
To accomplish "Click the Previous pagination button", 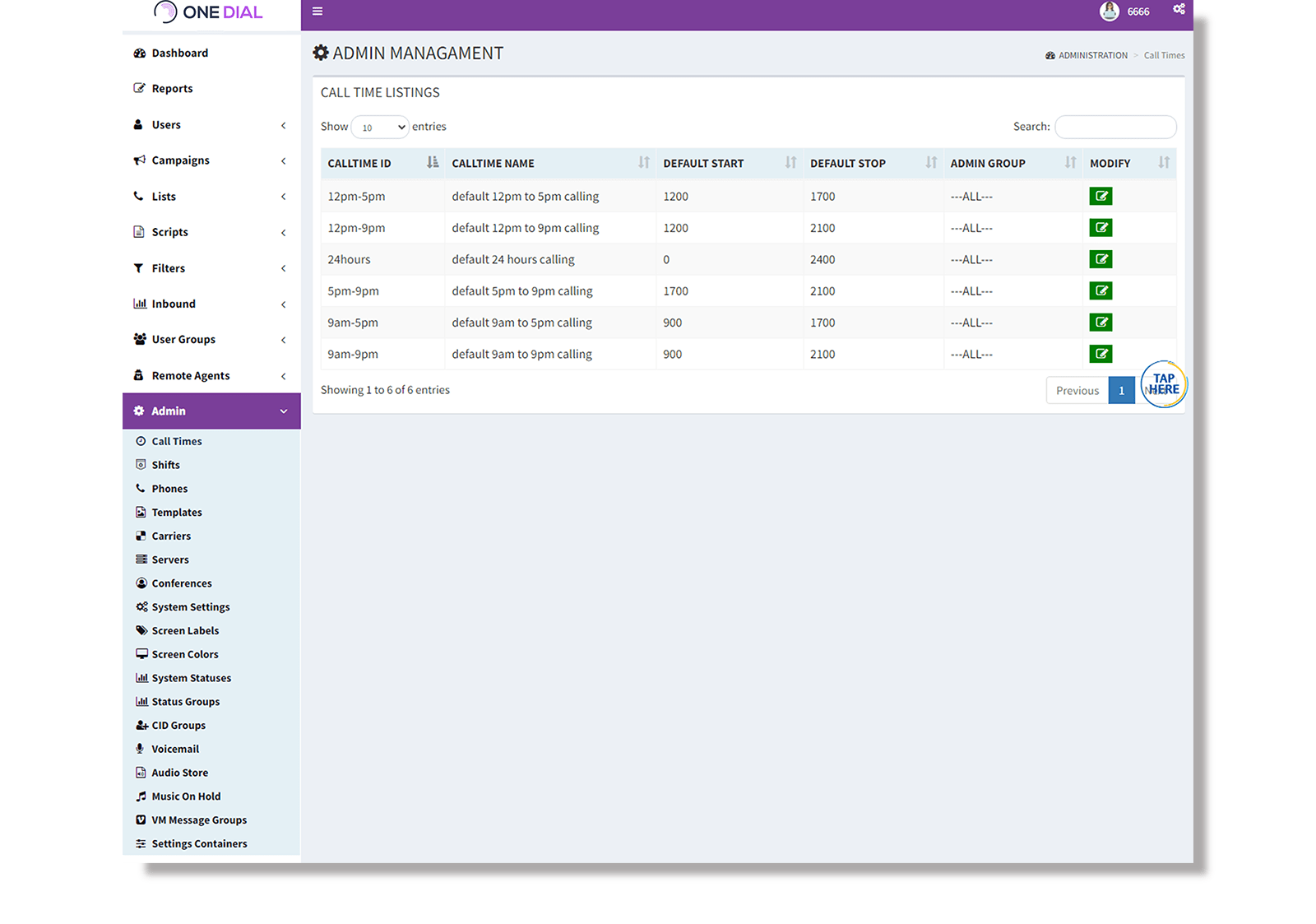I will (1077, 389).
